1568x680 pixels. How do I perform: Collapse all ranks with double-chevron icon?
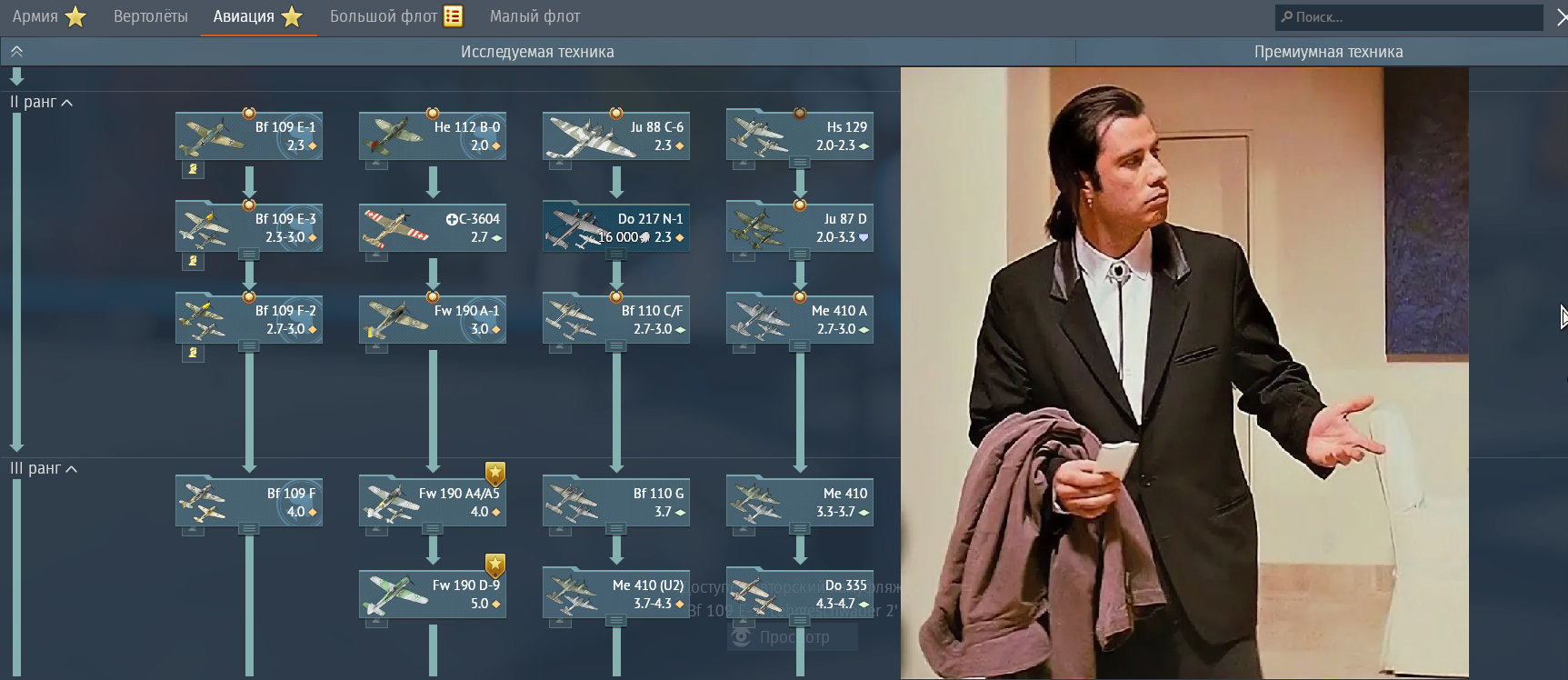pos(16,52)
